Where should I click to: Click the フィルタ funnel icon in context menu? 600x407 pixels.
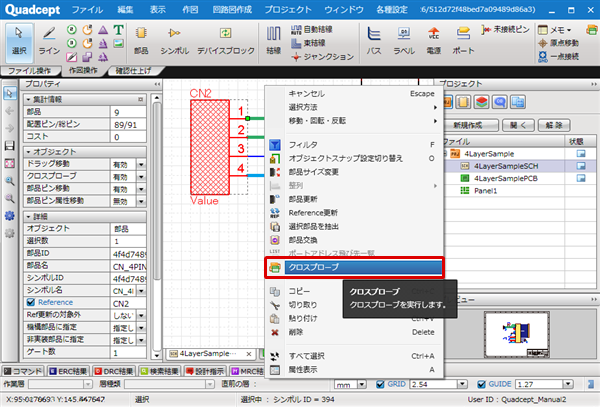tap(275, 145)
